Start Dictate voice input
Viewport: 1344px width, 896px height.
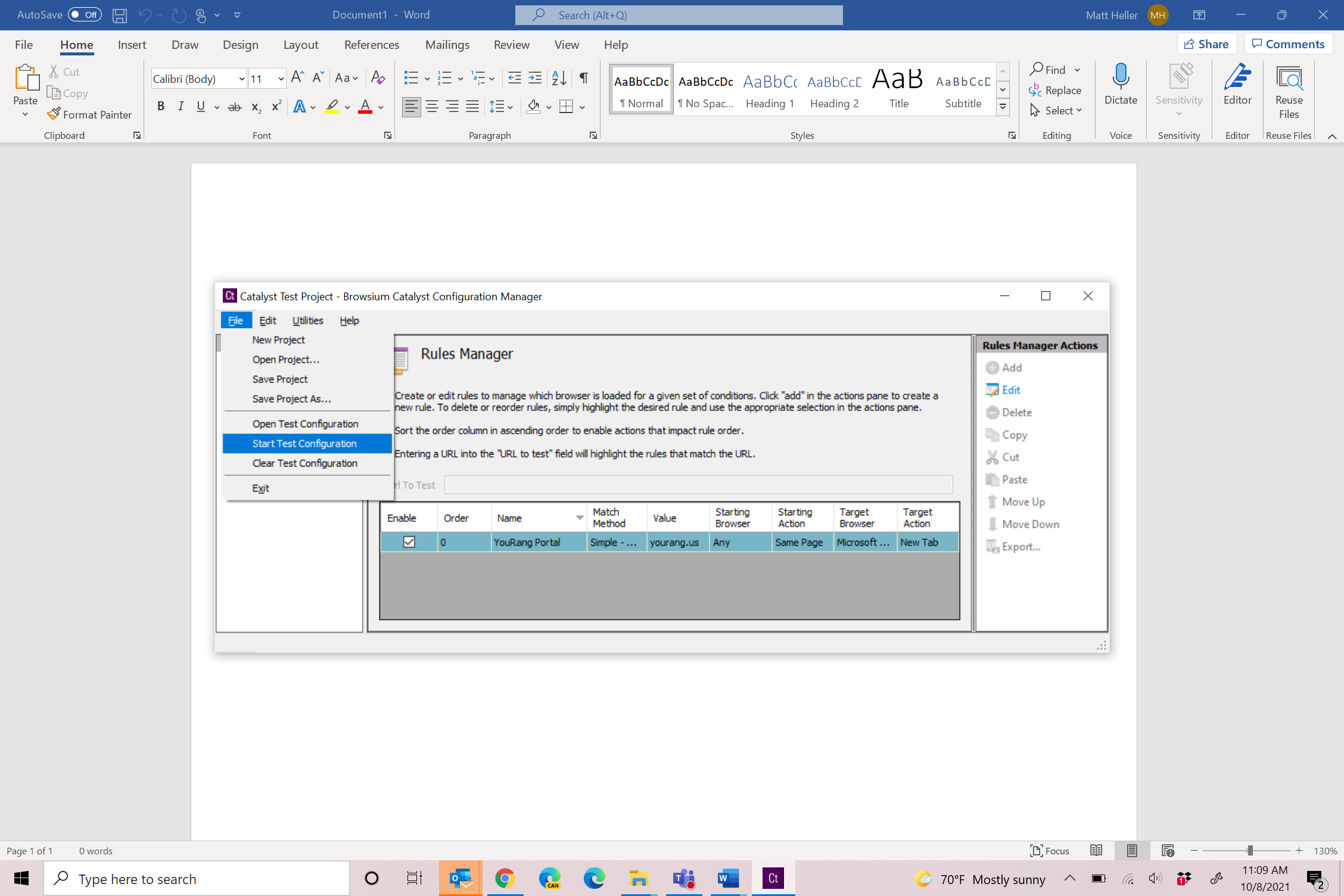(x=1120, y=86)
